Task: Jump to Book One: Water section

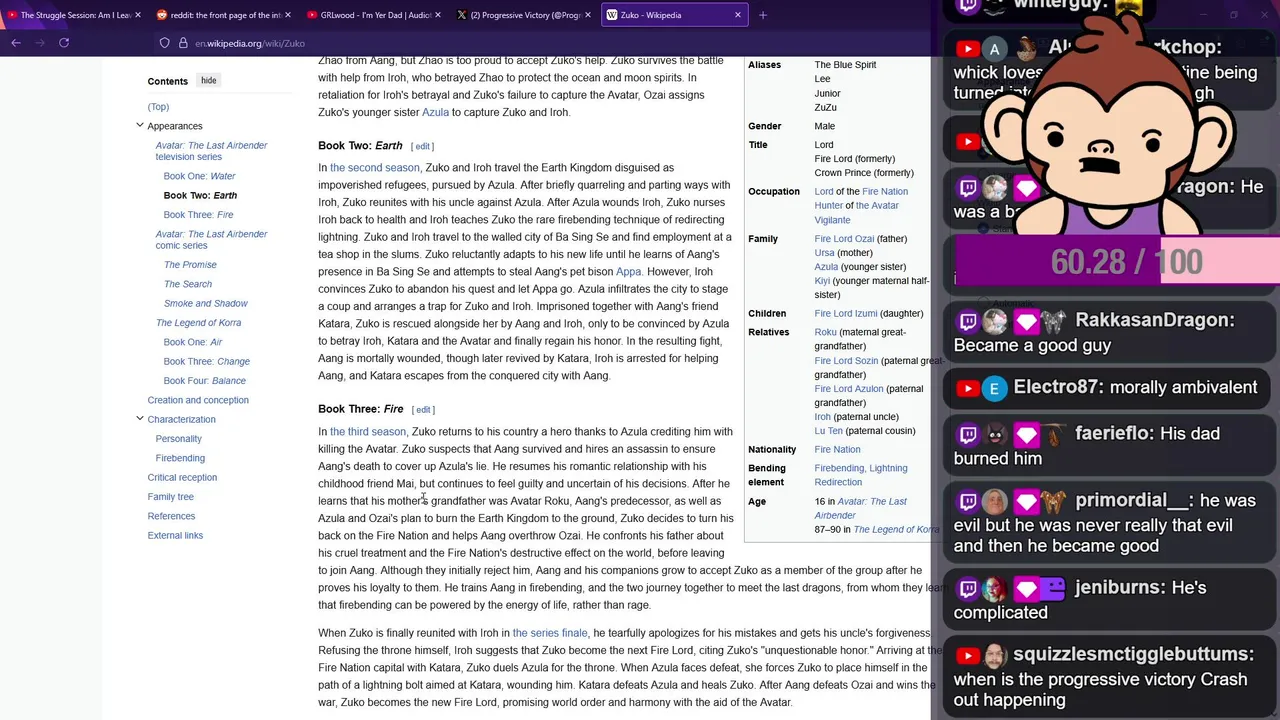Action: click(x=199, y=176)
